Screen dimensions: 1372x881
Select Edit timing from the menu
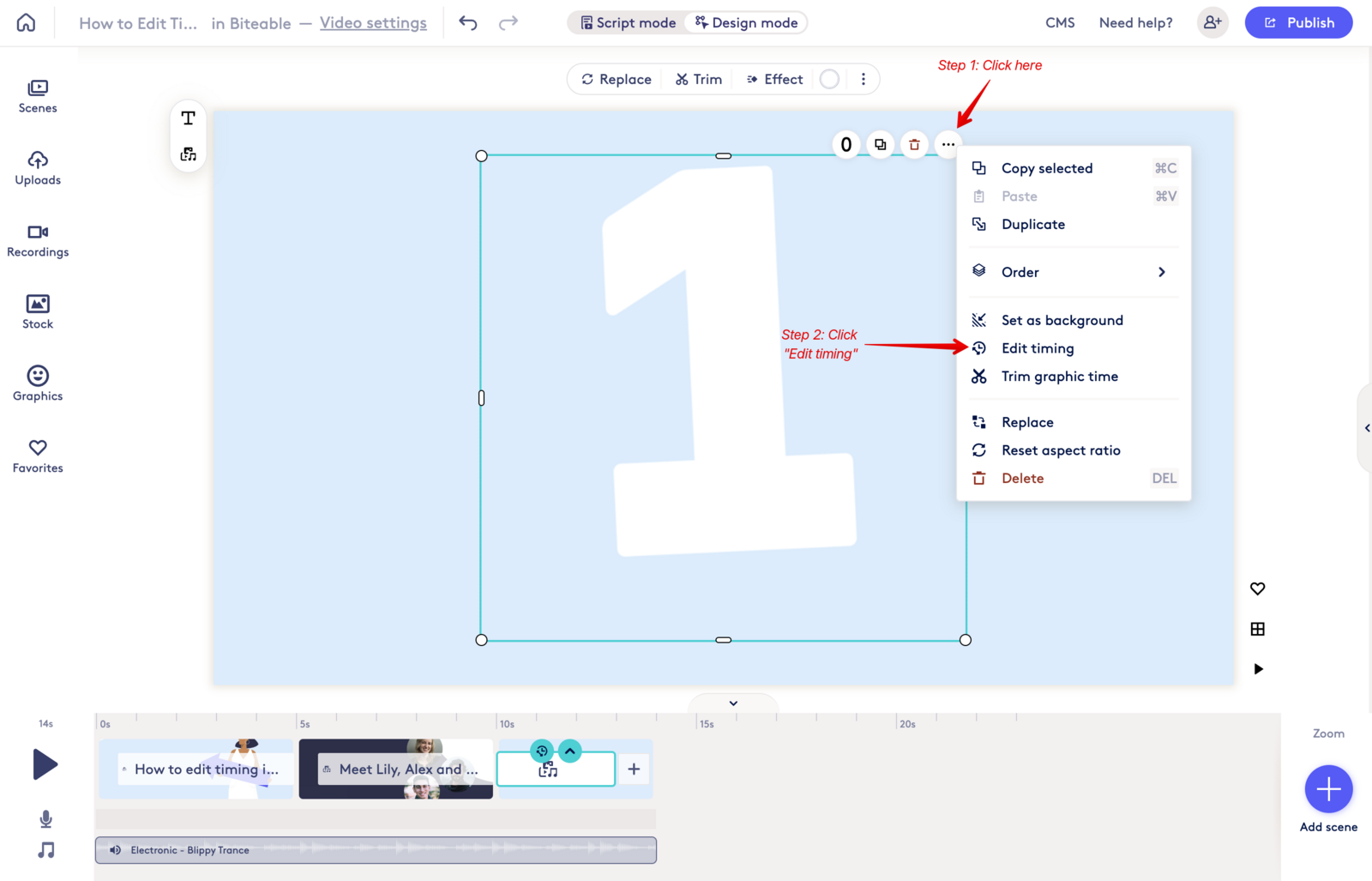(x=1074, y=348)
